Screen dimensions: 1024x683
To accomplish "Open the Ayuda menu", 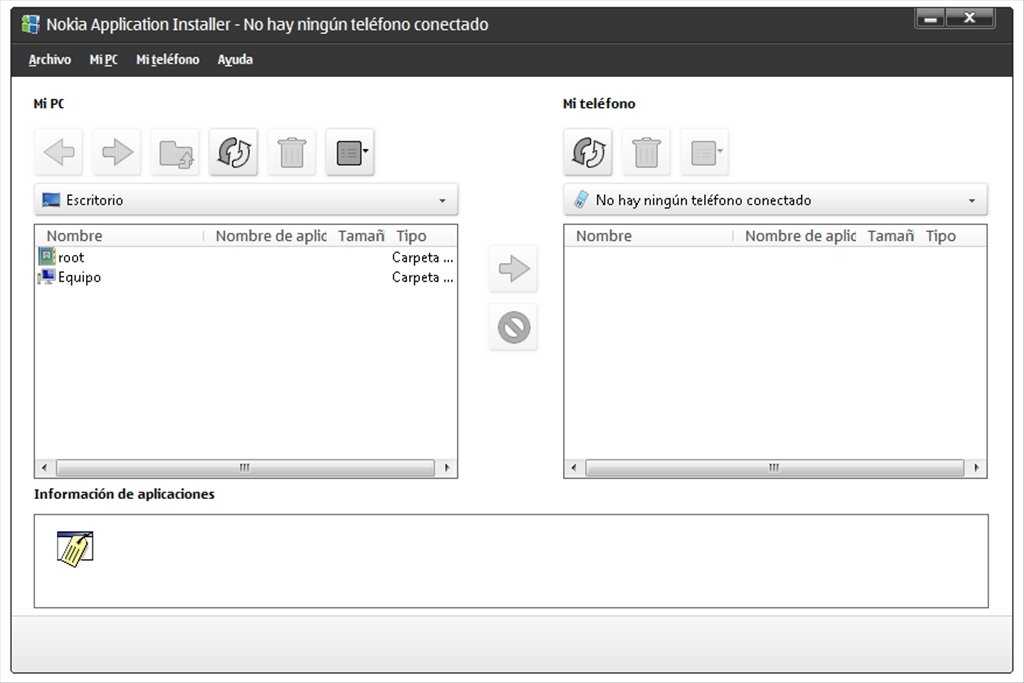I will [235, 59].
